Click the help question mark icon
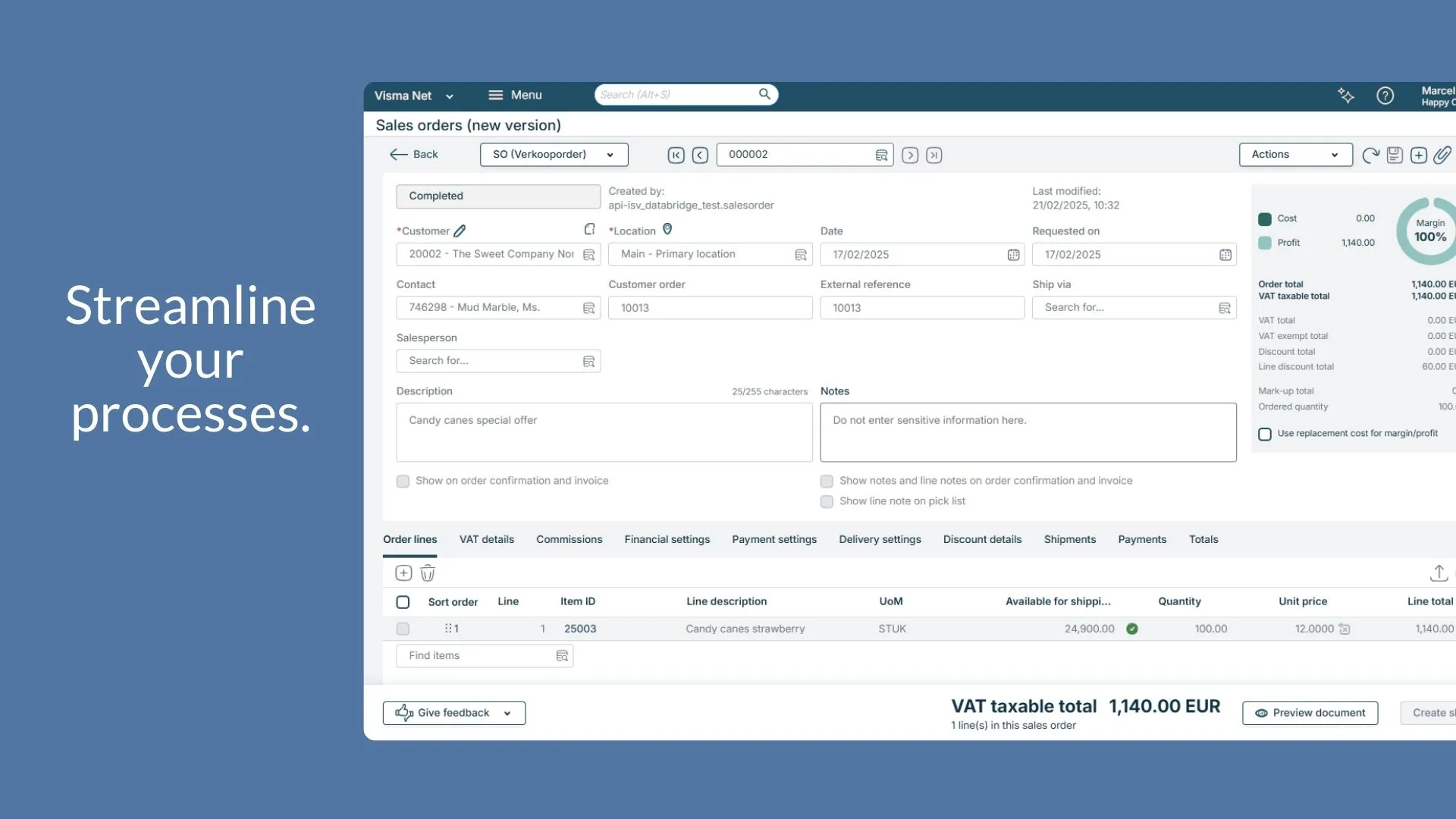The image size is (1456, 819). [x=1385, y=96]
